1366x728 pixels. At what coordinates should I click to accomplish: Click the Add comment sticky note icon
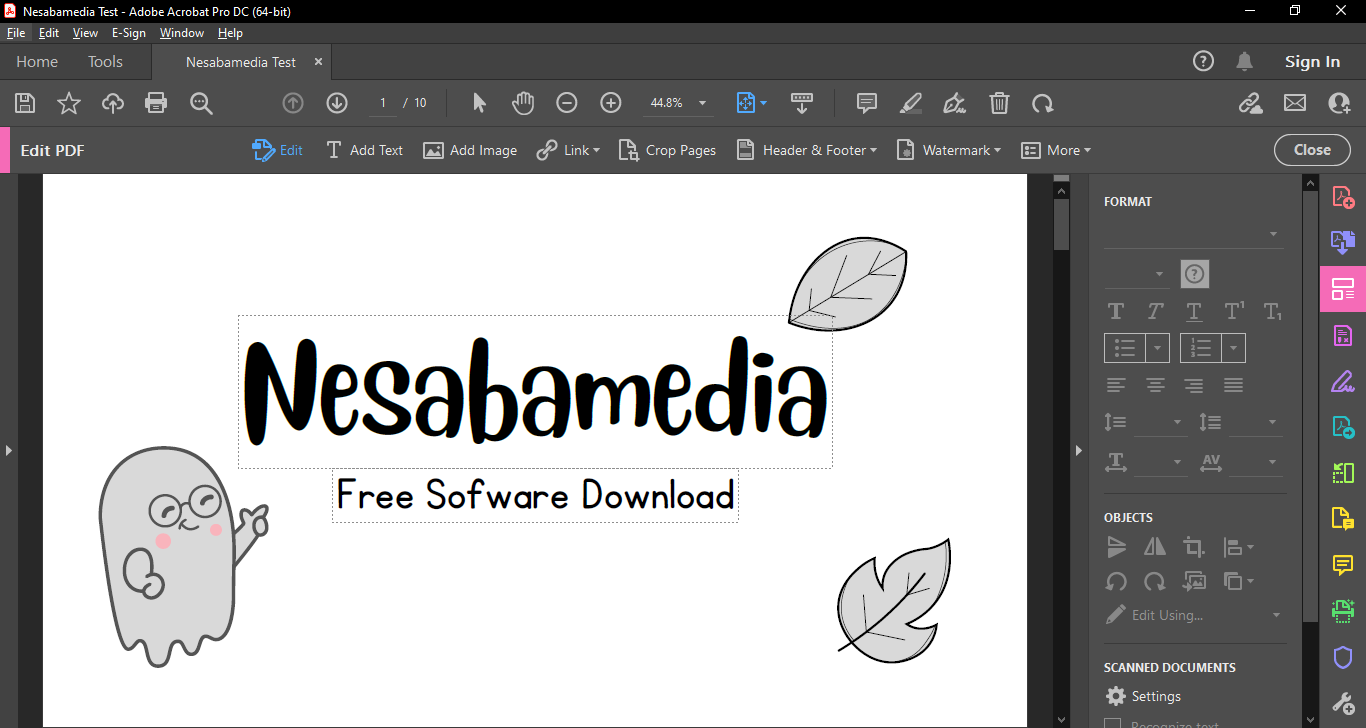click(x=867, y=103)
